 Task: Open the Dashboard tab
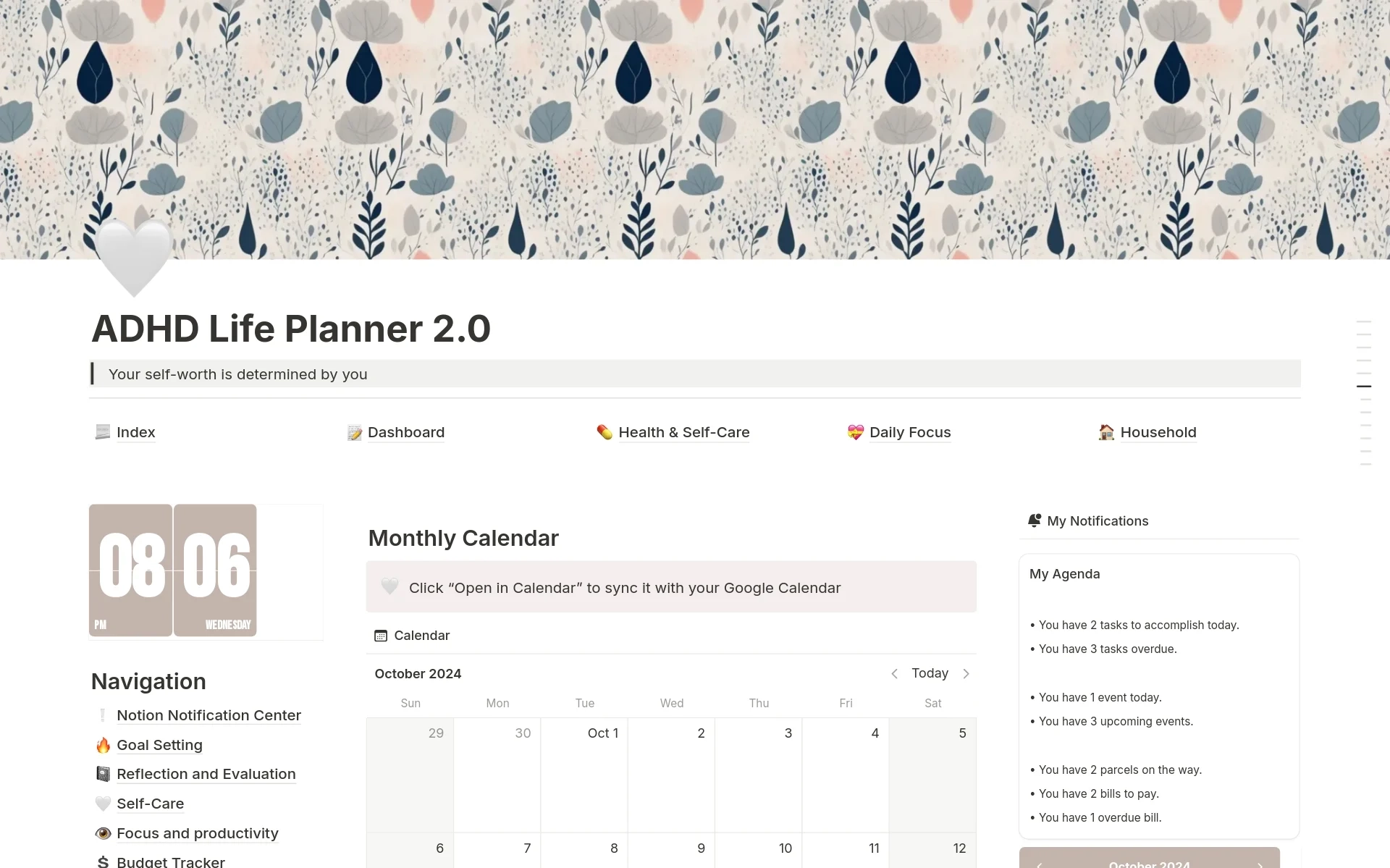403,432
